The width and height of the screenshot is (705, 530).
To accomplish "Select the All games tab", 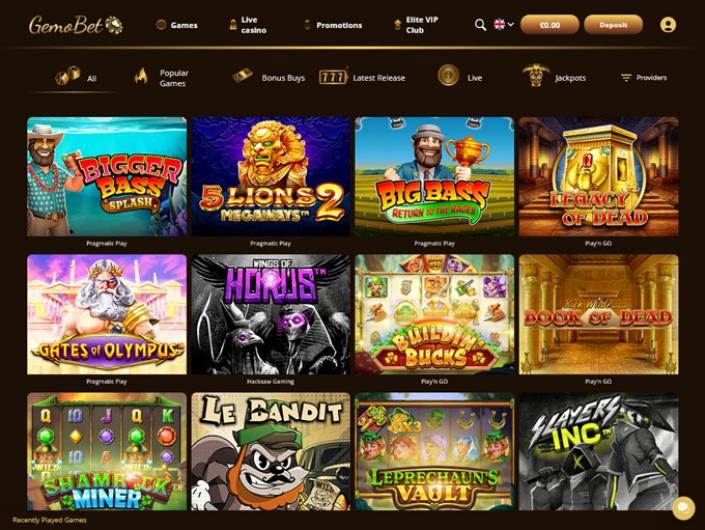I will point(75,76).
